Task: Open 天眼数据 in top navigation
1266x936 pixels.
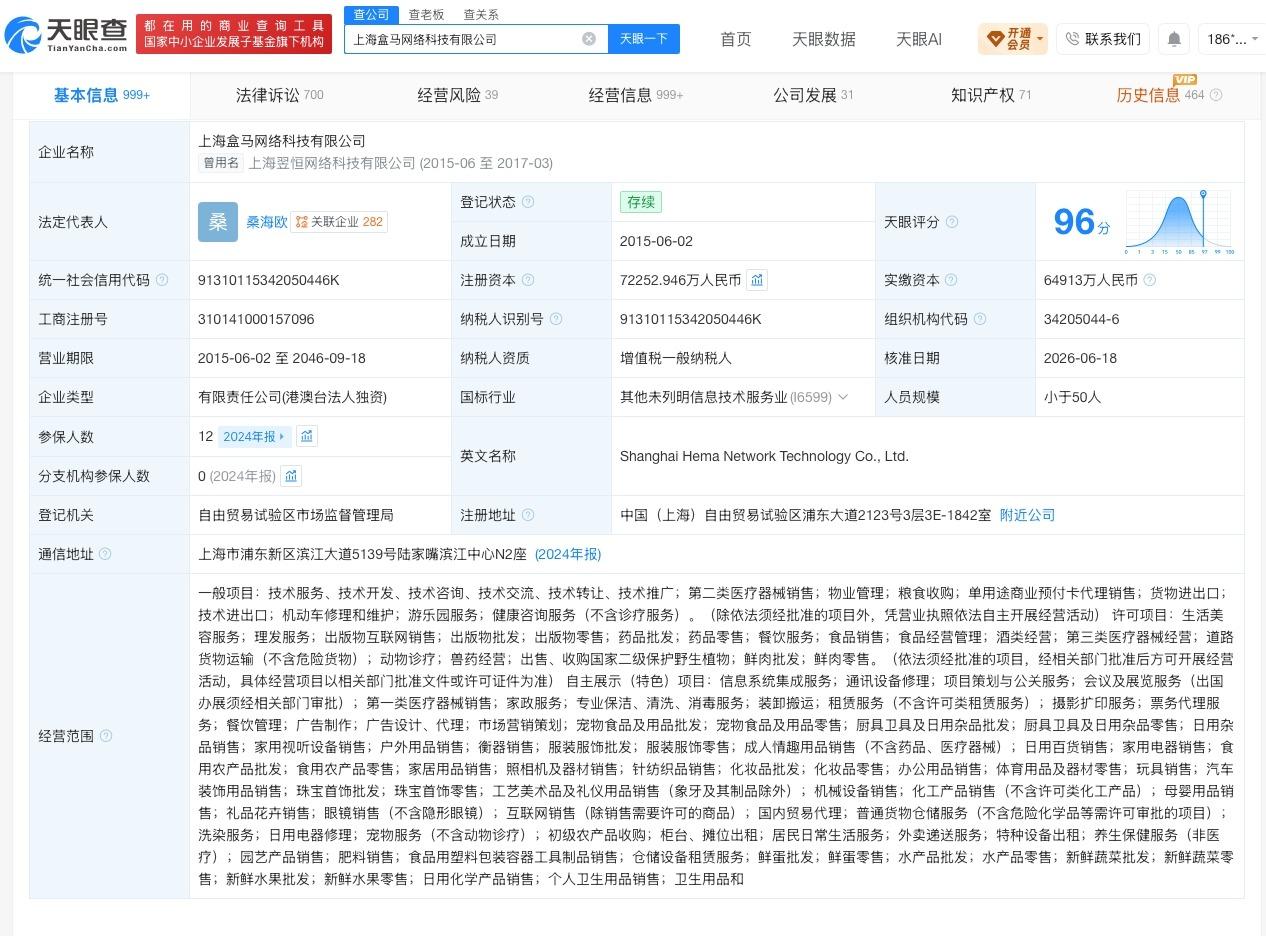Action: 824,39
